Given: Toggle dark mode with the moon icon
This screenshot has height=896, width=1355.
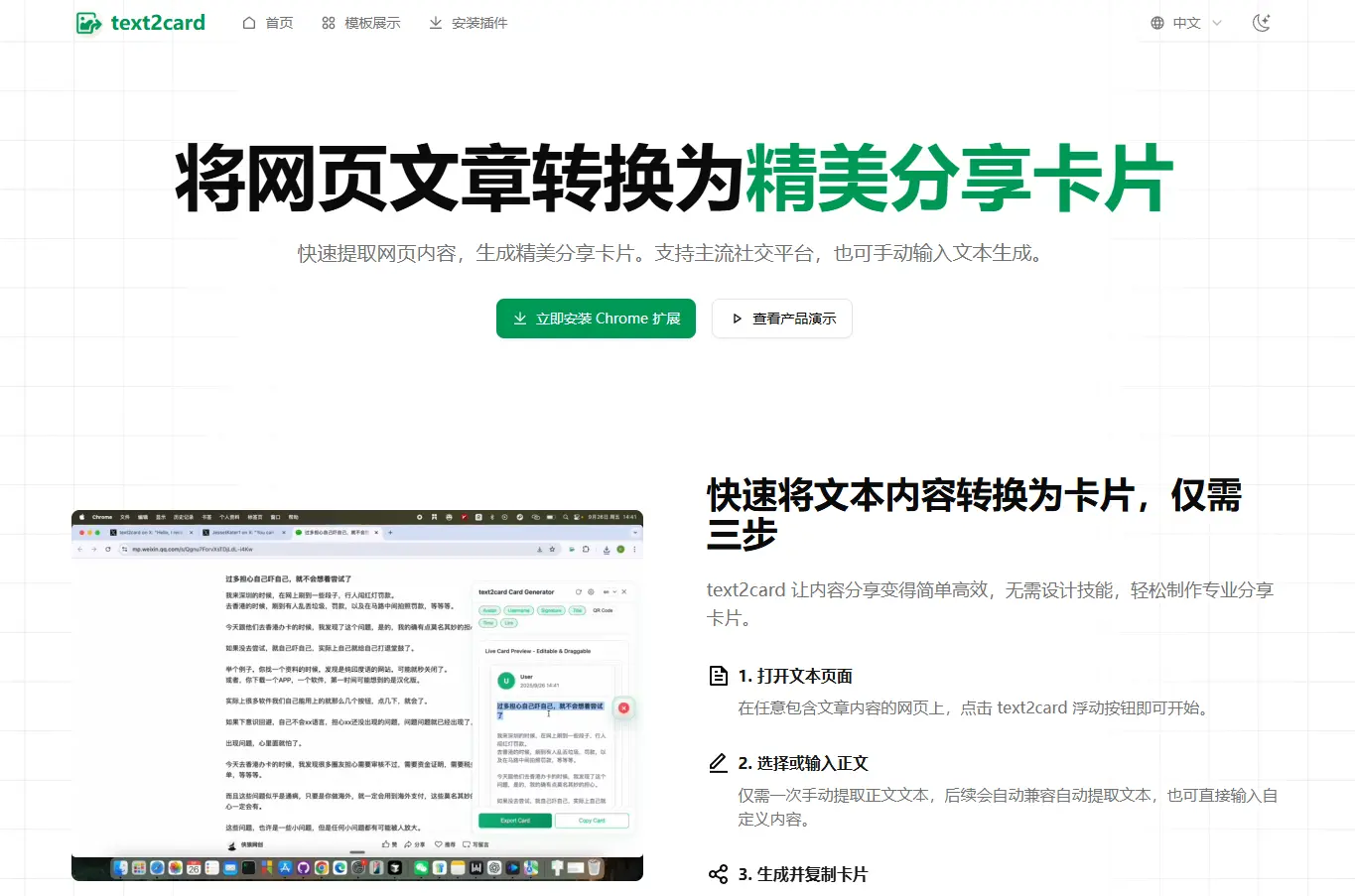Looking at the screenshot, I should [1262, 23].
